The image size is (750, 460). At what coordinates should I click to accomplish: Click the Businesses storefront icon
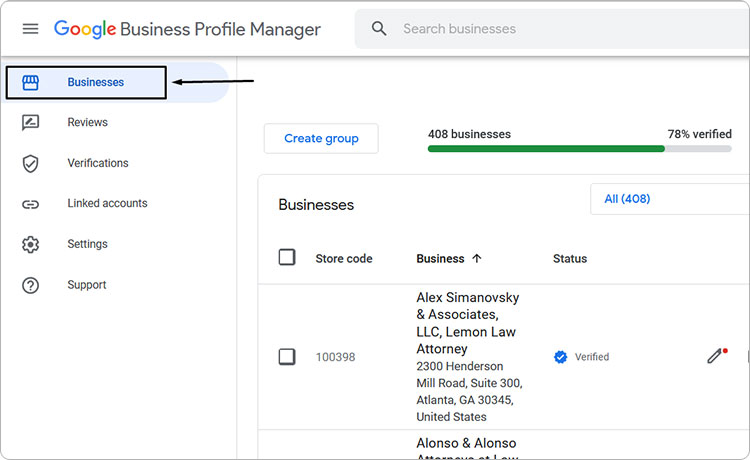(30, 82)
